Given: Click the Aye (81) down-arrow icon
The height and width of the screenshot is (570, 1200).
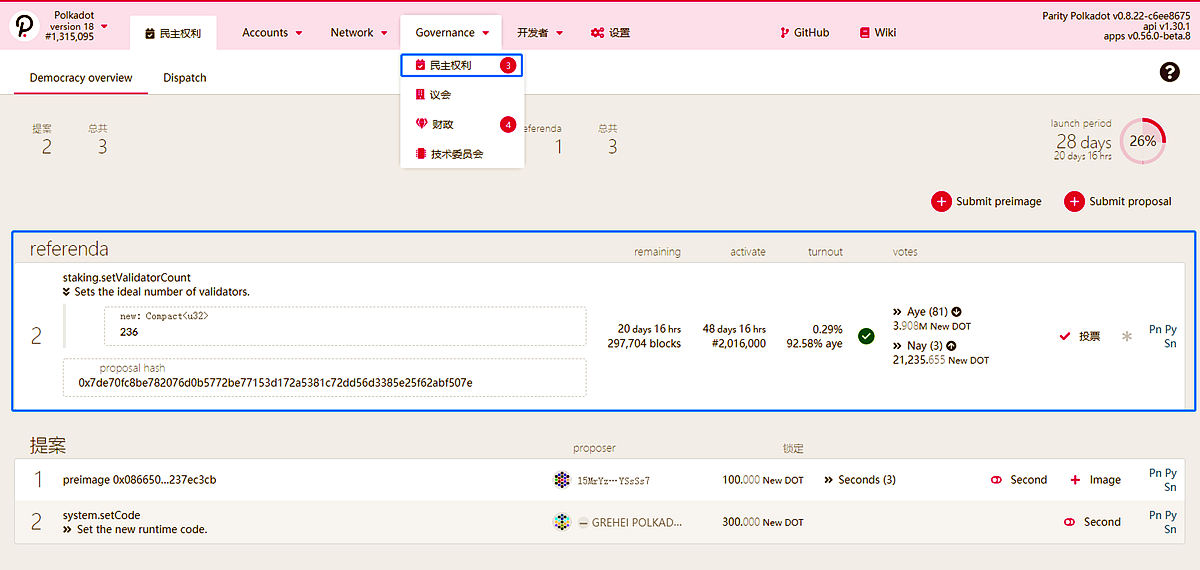Looking at the screenshot, I should click(957, 312).
